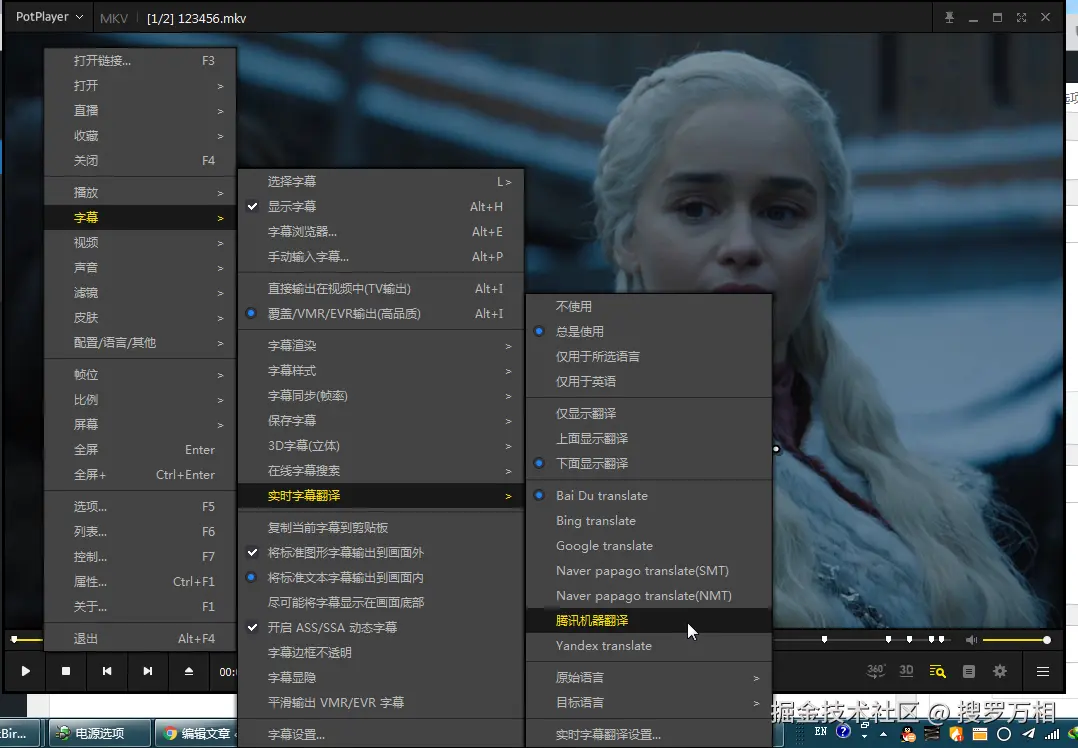
Task: Click the file title [1/2] 123456.mkv
Action: 197,19
